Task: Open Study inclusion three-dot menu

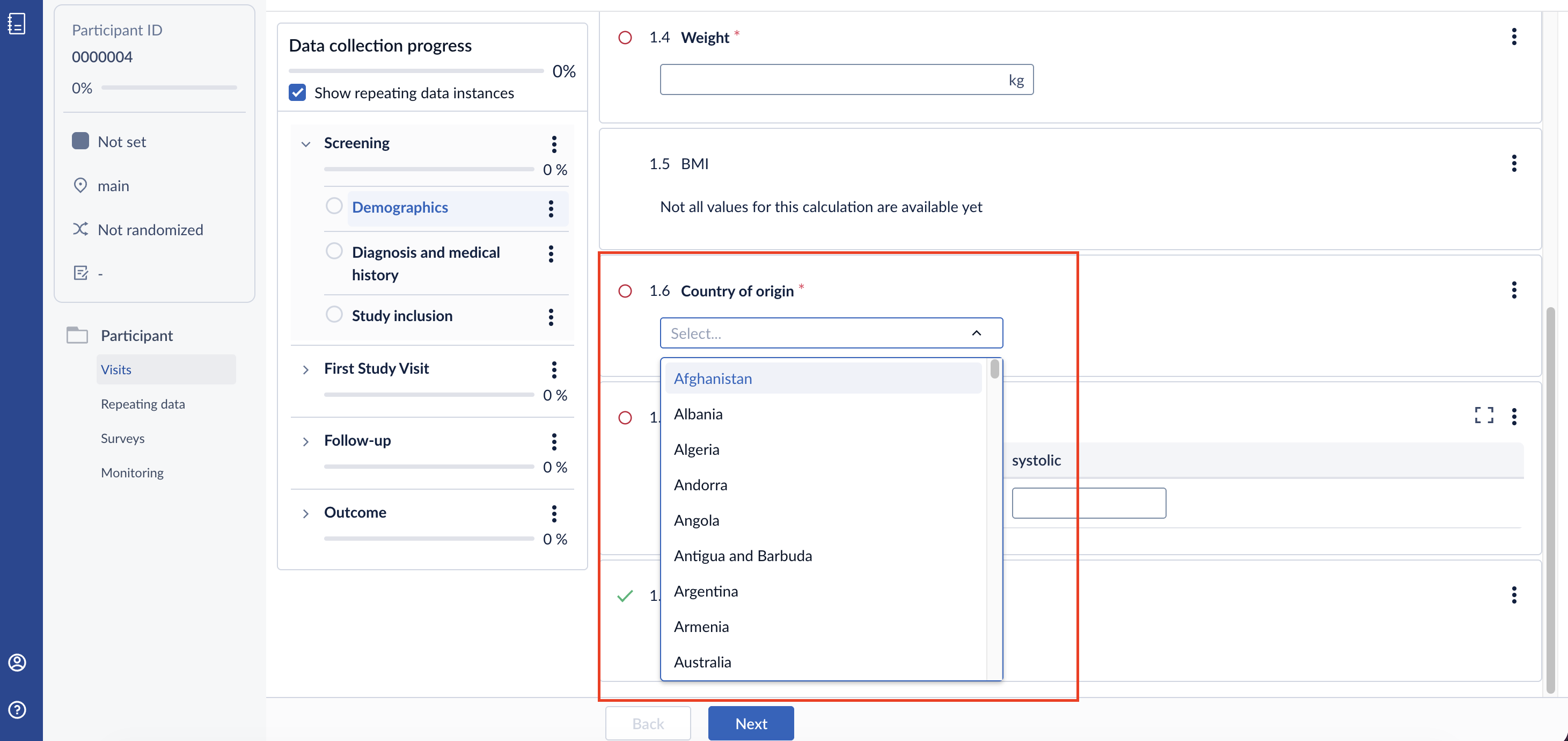Action: point(551,317)
